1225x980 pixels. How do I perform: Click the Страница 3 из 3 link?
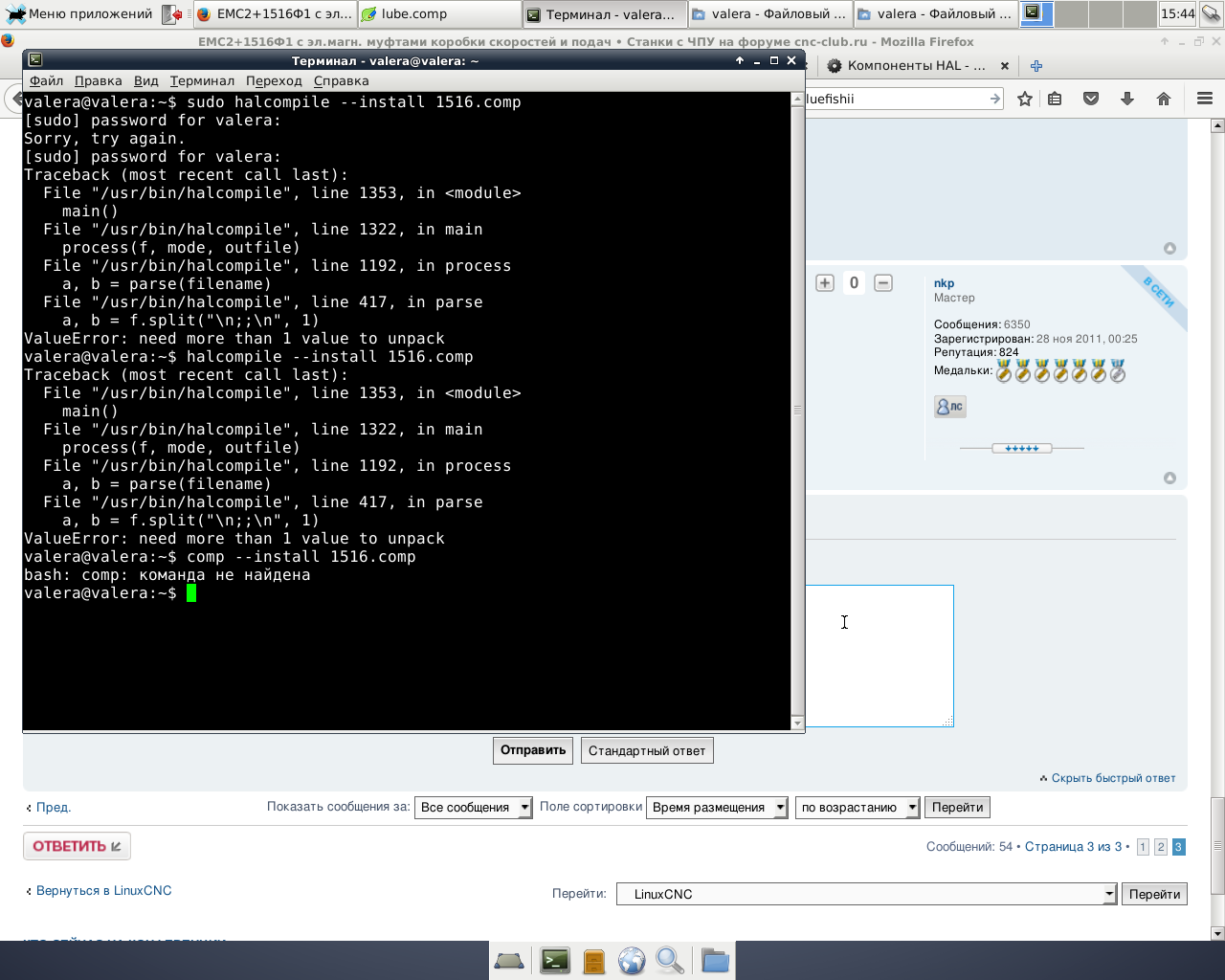coord(1073,847)
